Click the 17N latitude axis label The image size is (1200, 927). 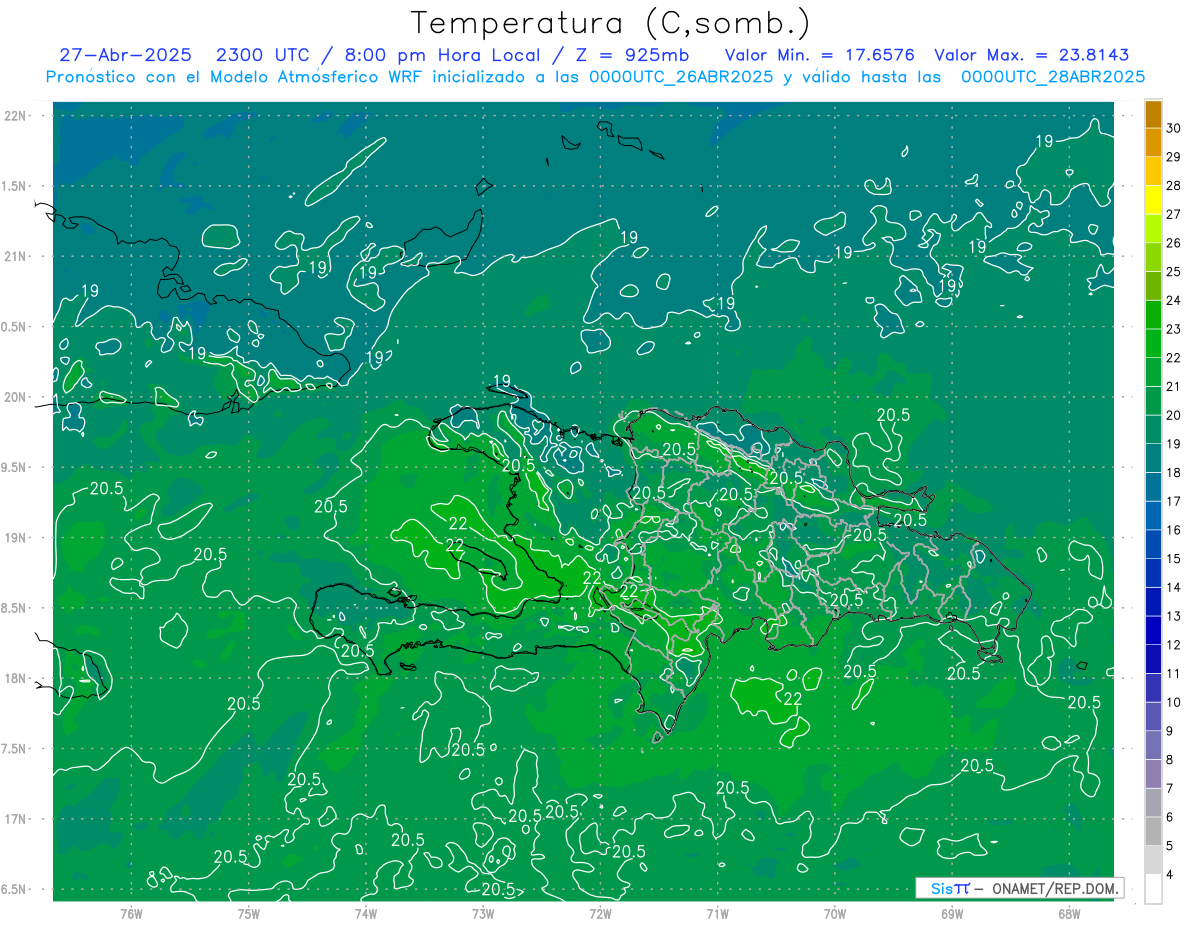[x=16, y=819]
